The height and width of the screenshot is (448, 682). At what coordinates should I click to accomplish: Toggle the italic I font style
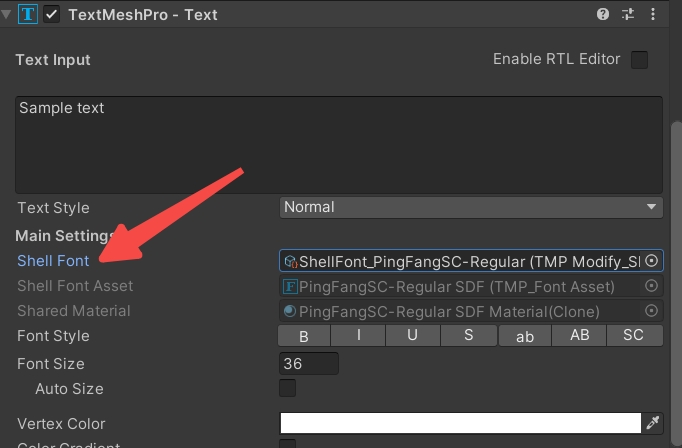359,336
